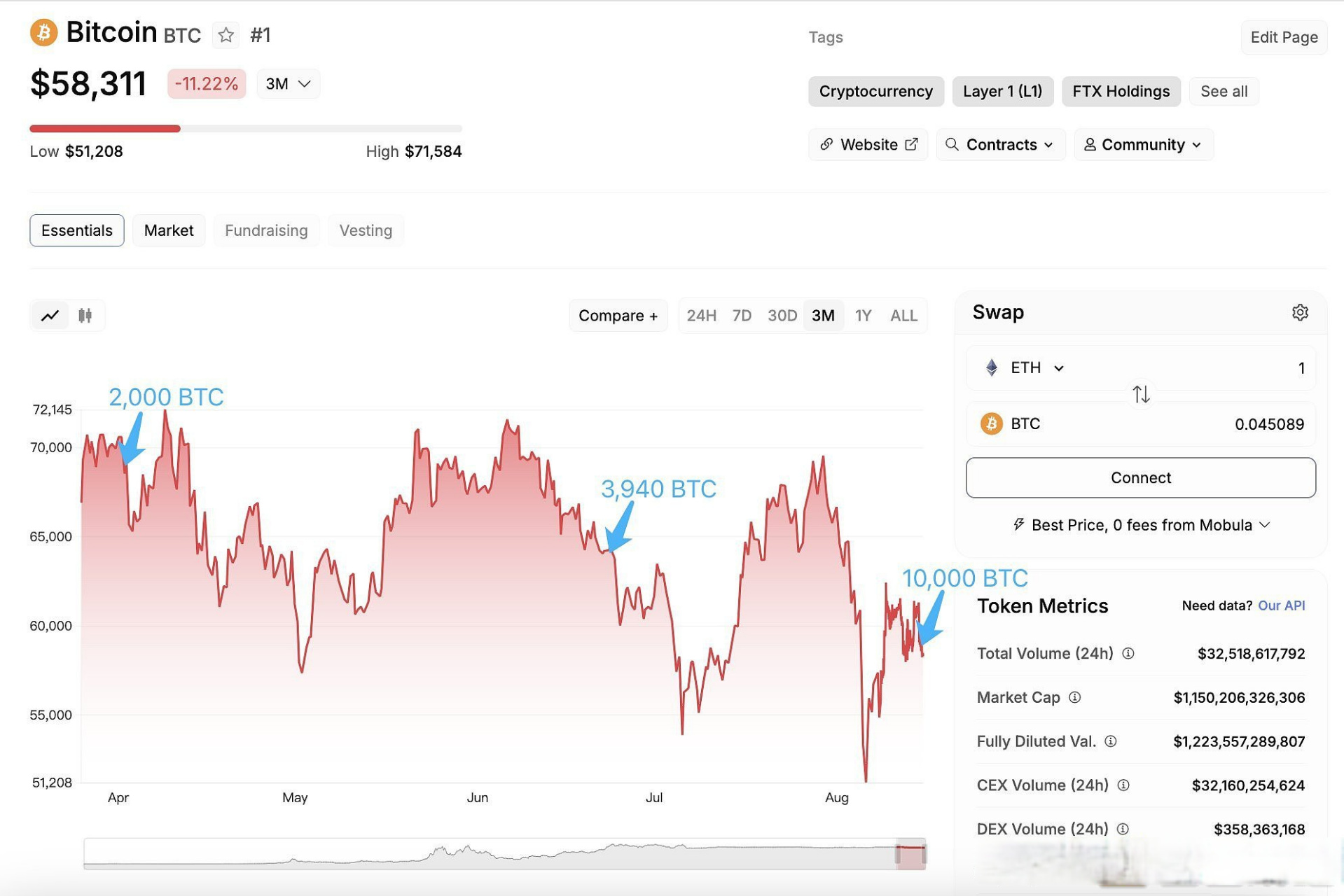The width and height of the screenshot is (1344, 896).
Task: Click Connect wallet button
Action: [x=1140, y=477]
